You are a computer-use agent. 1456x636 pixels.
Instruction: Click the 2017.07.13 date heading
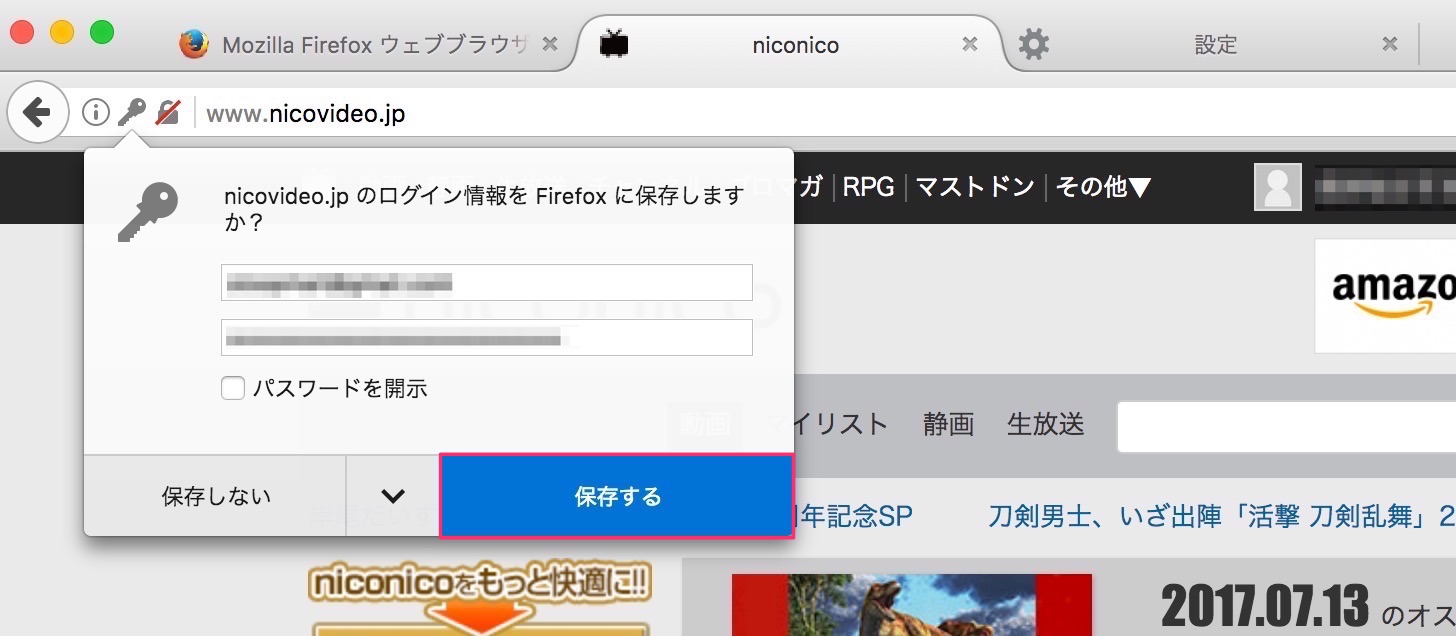[1264, 607]
